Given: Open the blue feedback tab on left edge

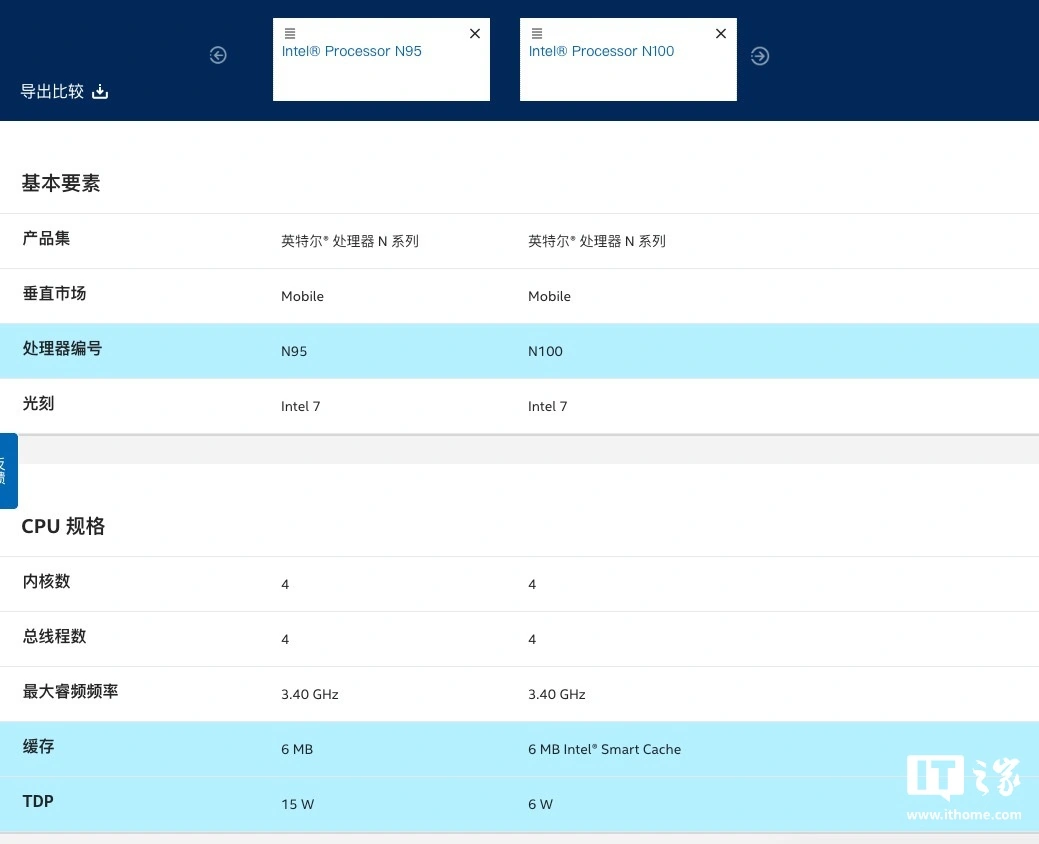Looking at the screenshot, I should coord(8,471).
